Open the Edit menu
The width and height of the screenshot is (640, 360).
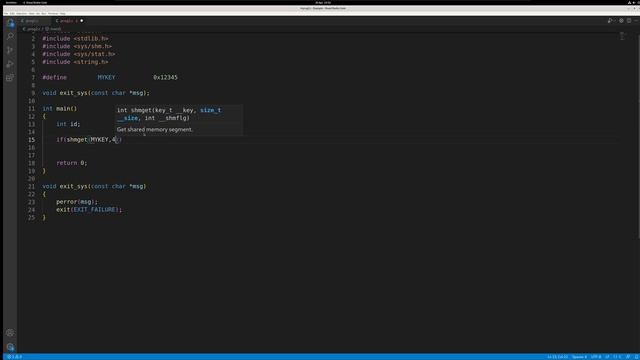click(12, 13)
